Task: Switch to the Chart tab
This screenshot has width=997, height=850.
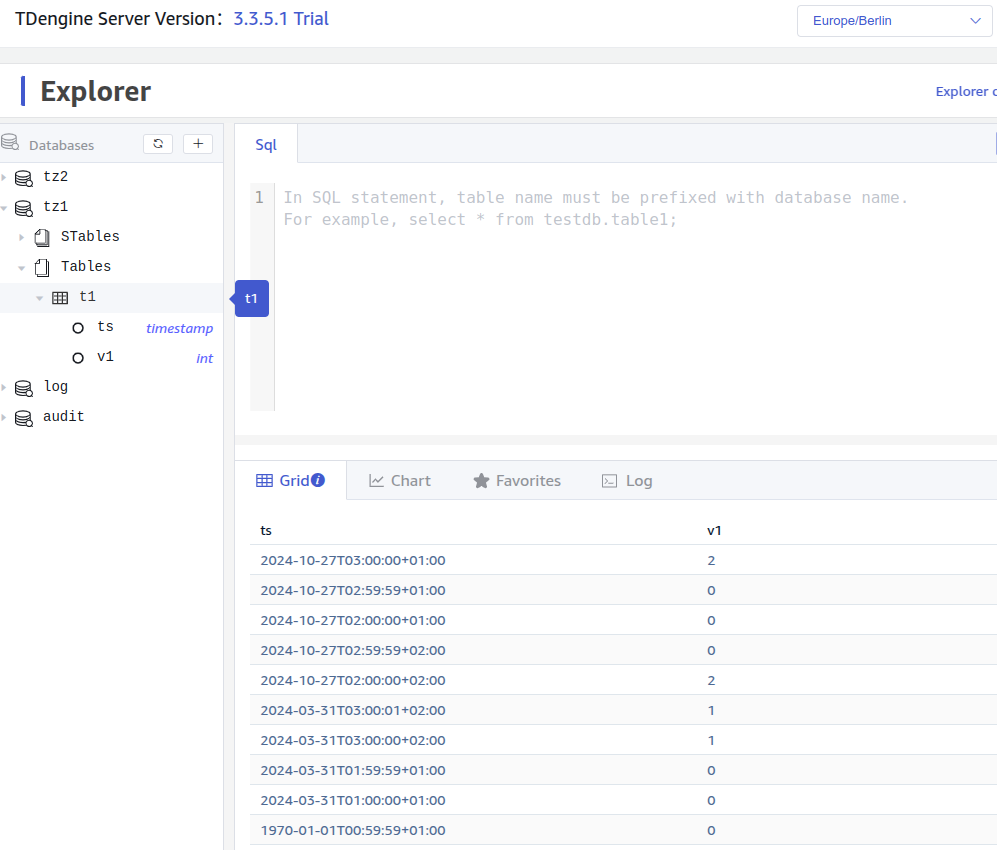Action: pyautogui.click(x=399, y=481)
